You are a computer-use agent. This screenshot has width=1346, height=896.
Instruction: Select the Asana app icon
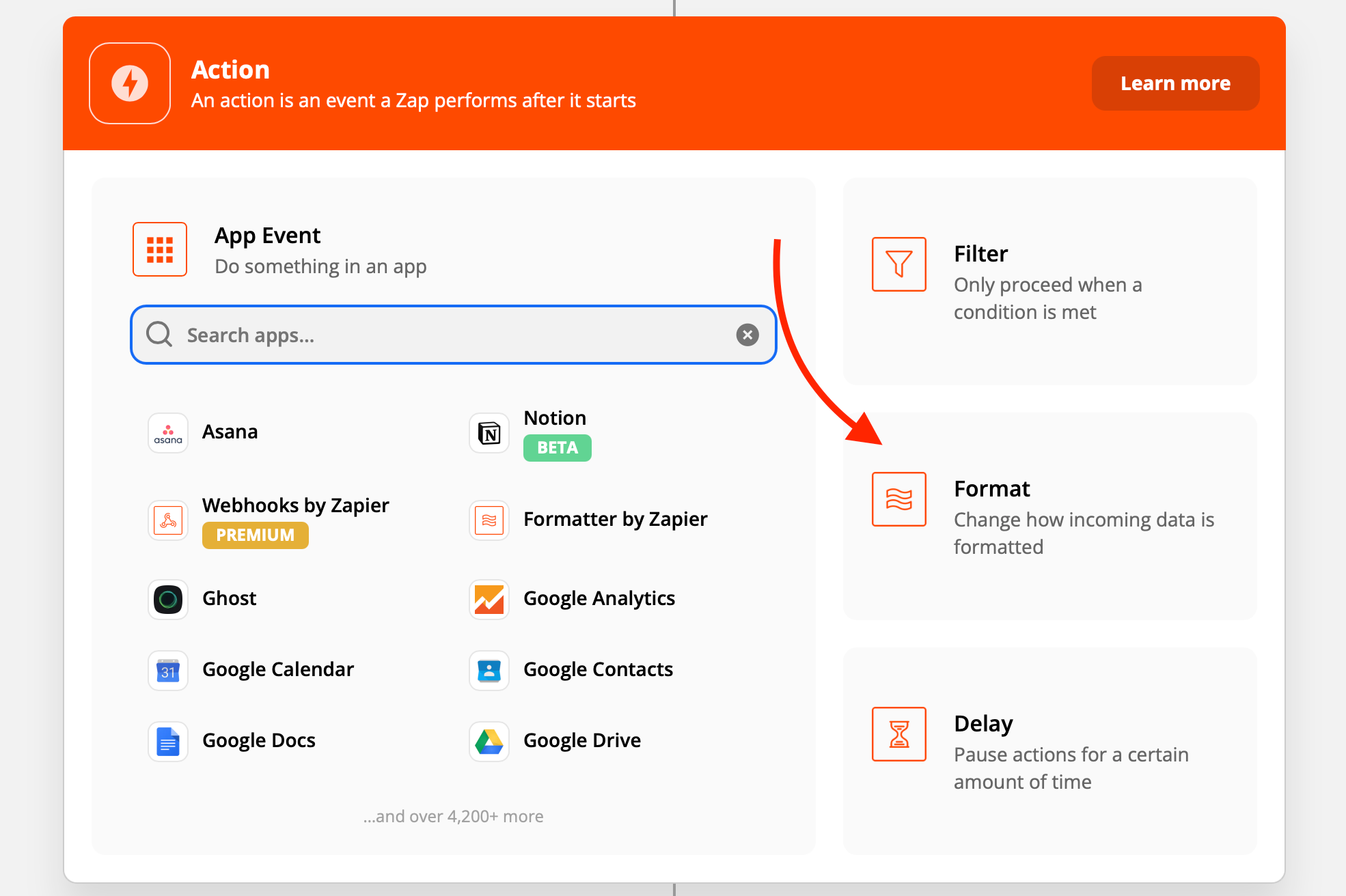coord(168,433)
